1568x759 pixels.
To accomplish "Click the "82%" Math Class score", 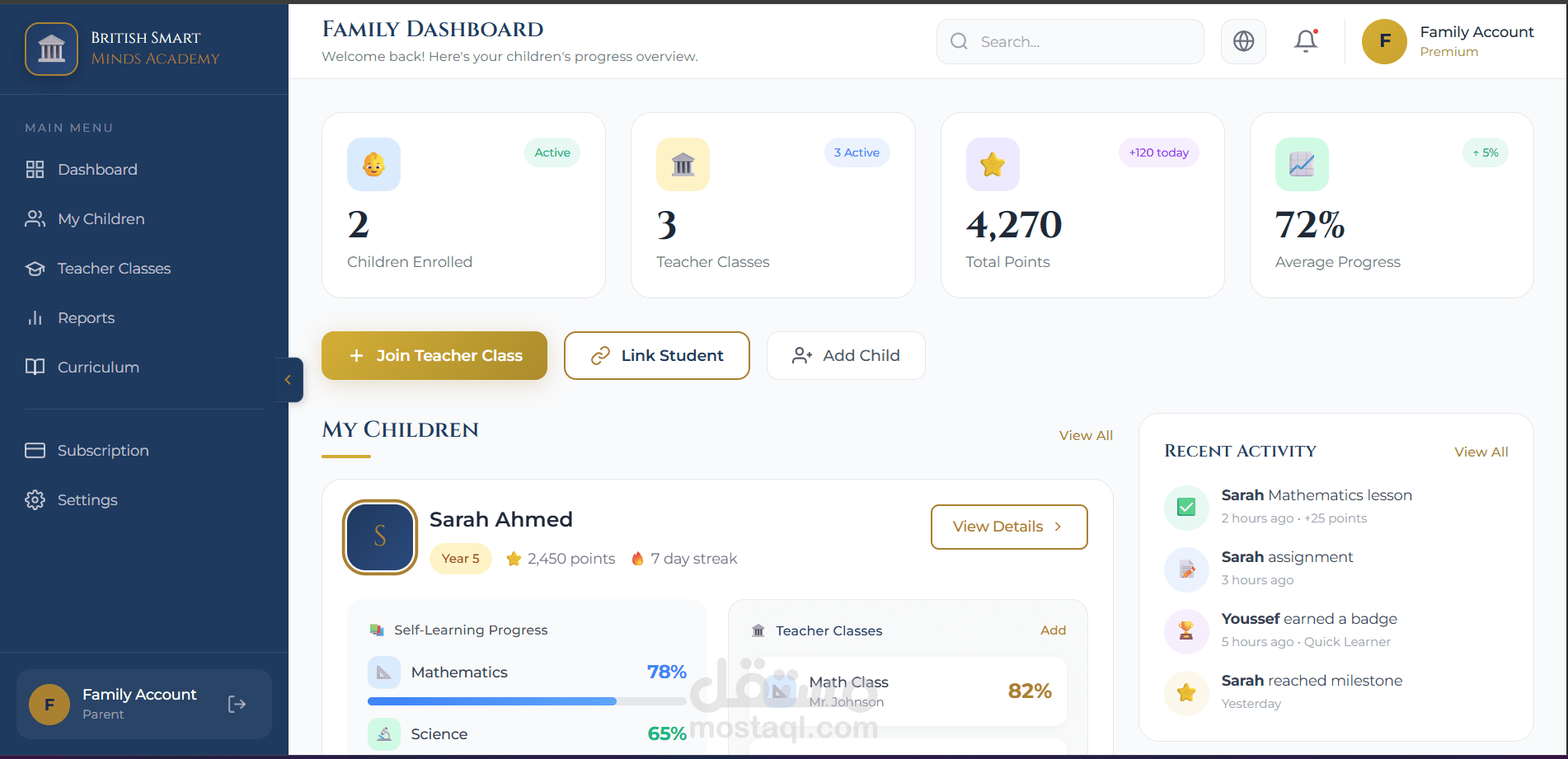I will [x=1030, y=691].
